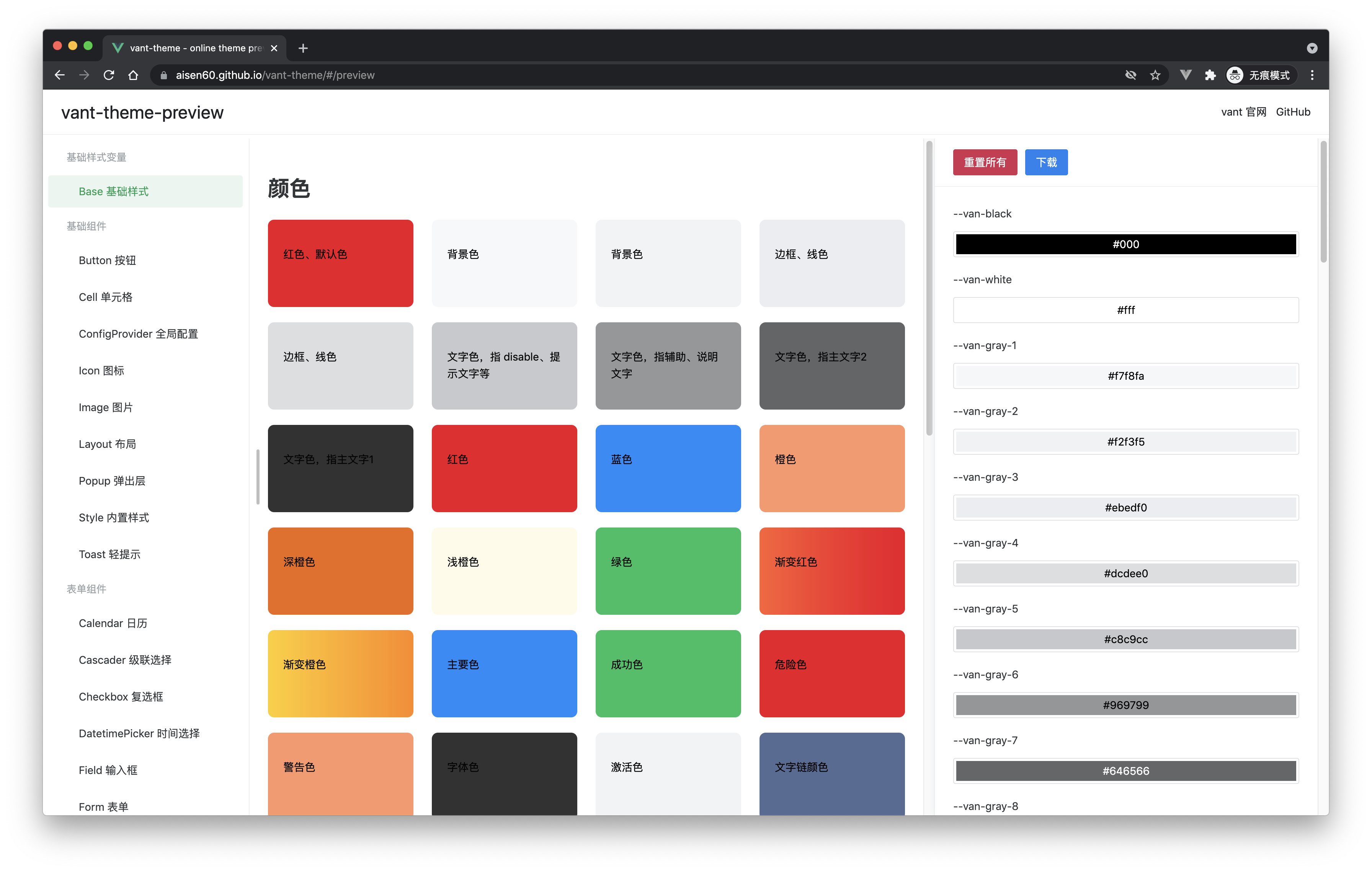Open the extensions puzzle icon
1372x872 pixels.
(x=1210, y=75)
